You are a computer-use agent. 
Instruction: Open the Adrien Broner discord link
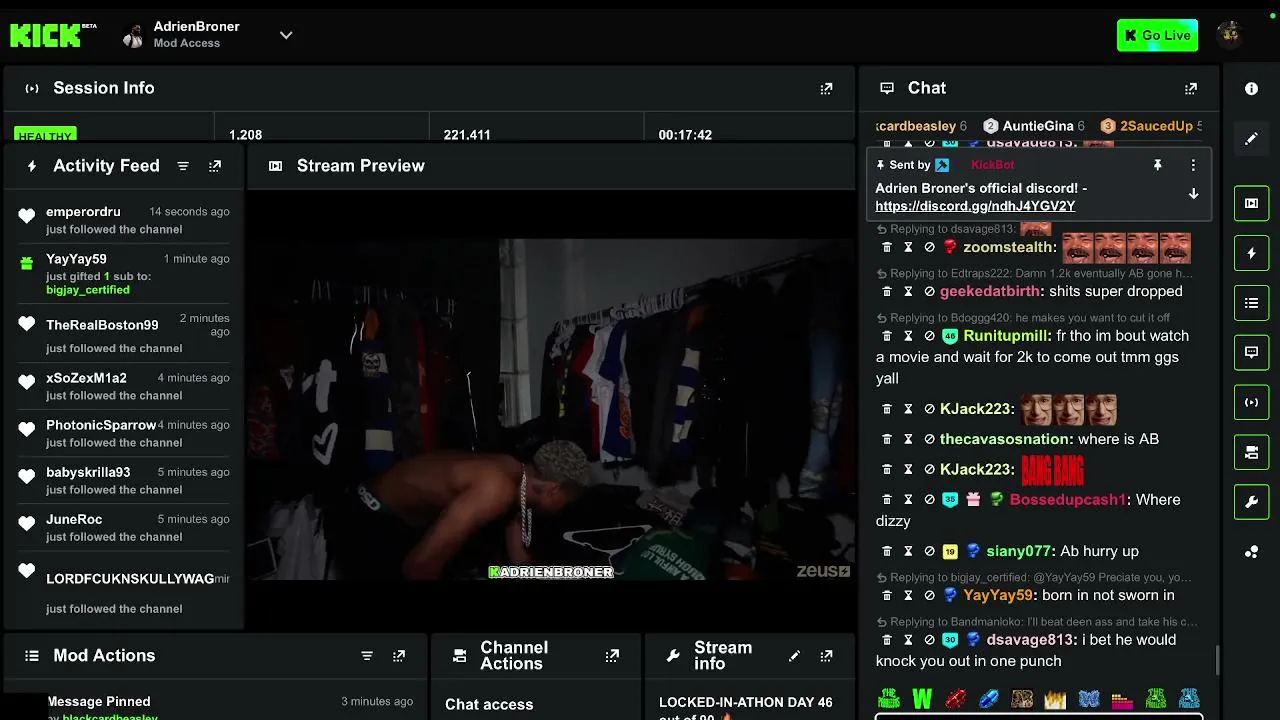click(x=975, y=206)
